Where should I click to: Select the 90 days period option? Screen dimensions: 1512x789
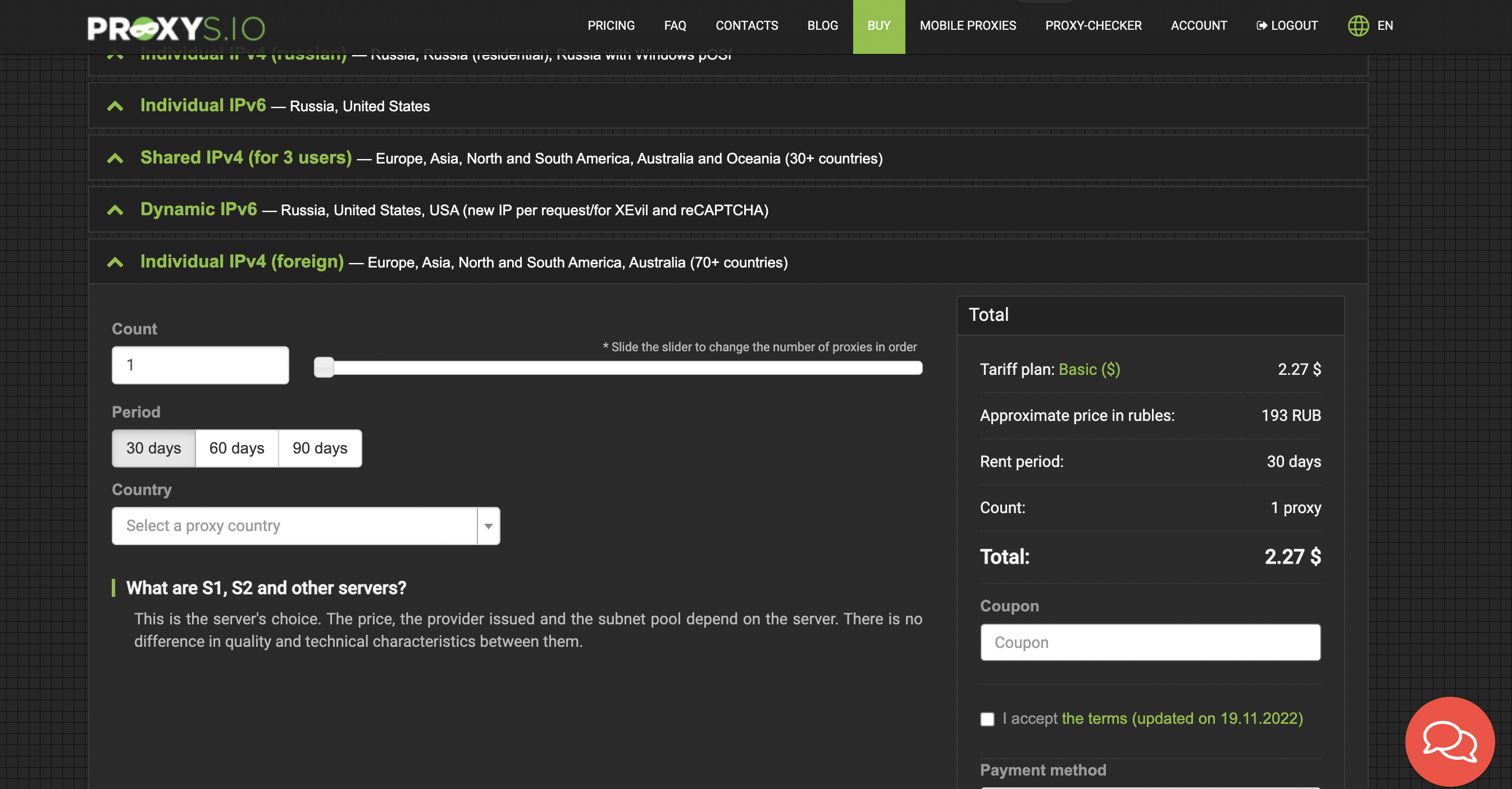point(319,448)
